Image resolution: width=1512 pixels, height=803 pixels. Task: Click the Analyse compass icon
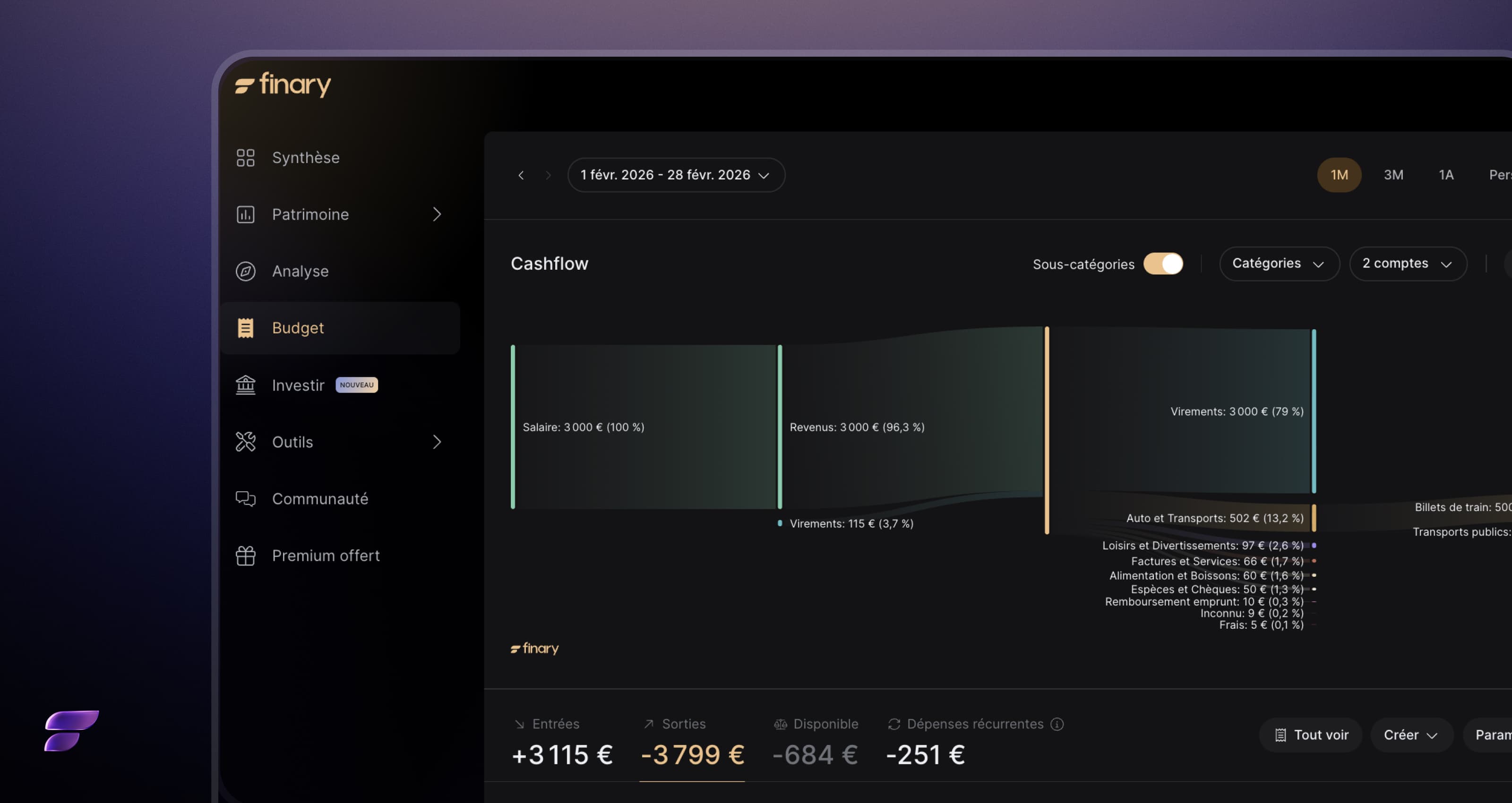[x=245, y=271]
